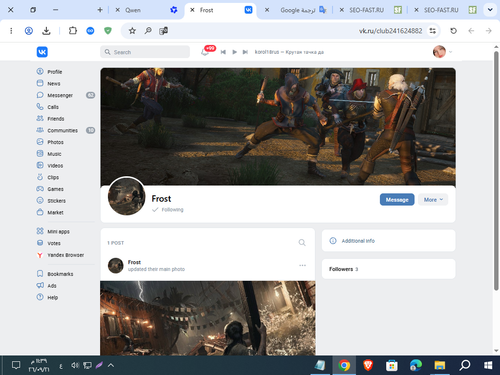Open the Frost community avatar photo
Viewport: 500px width, 375px height.
[x=127, y=196]
